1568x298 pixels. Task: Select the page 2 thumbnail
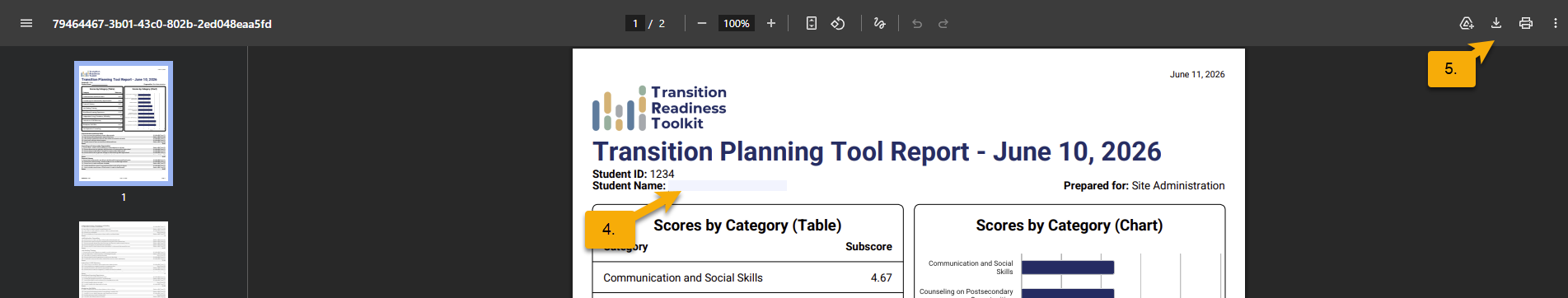coord(124,259)
